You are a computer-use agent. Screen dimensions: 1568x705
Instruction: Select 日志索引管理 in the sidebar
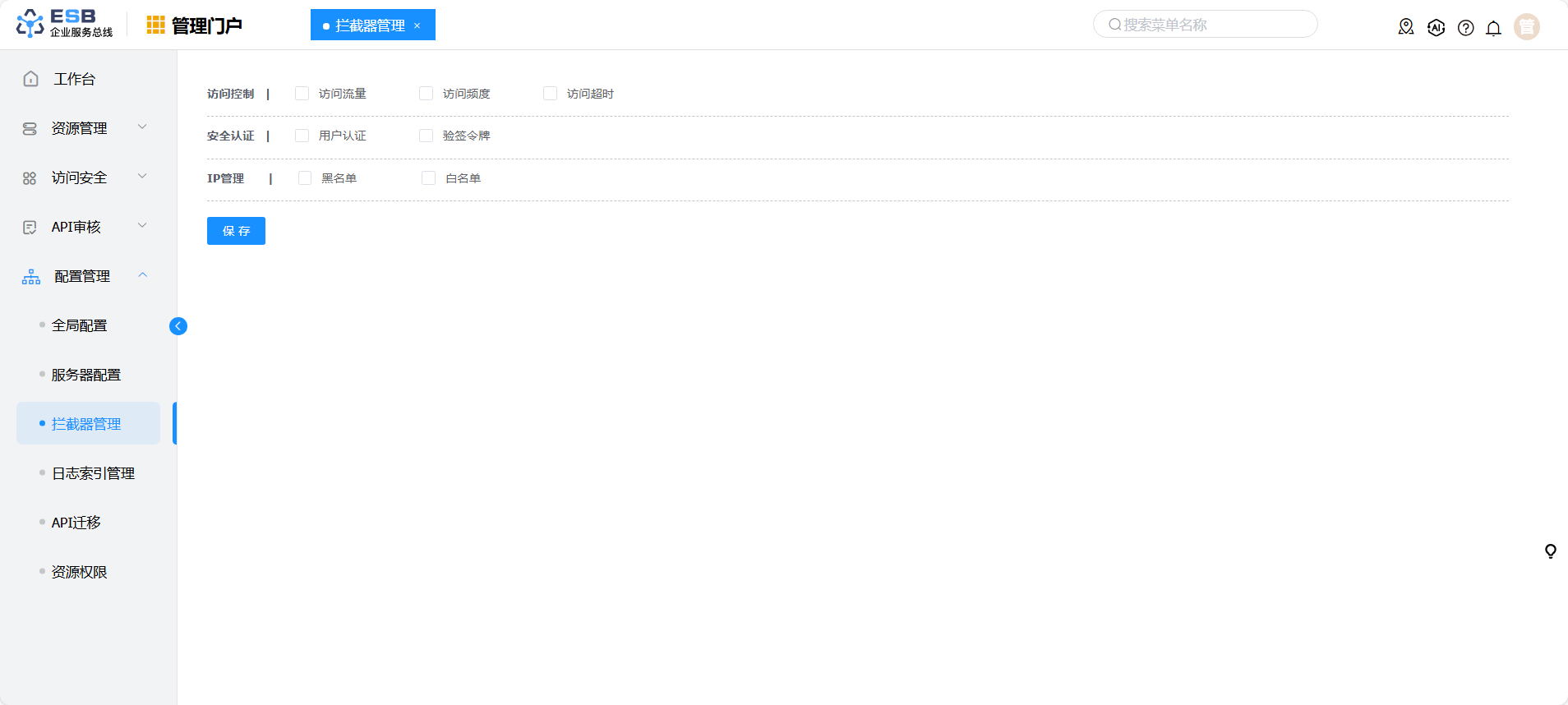93,473
